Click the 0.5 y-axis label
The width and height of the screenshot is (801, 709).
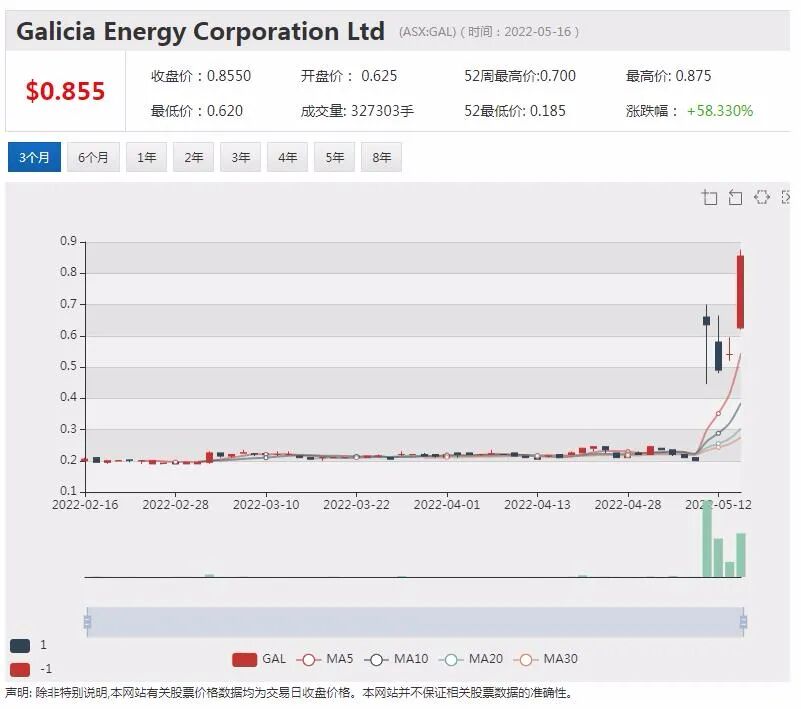pyautogui.click(x=68, y=366)
